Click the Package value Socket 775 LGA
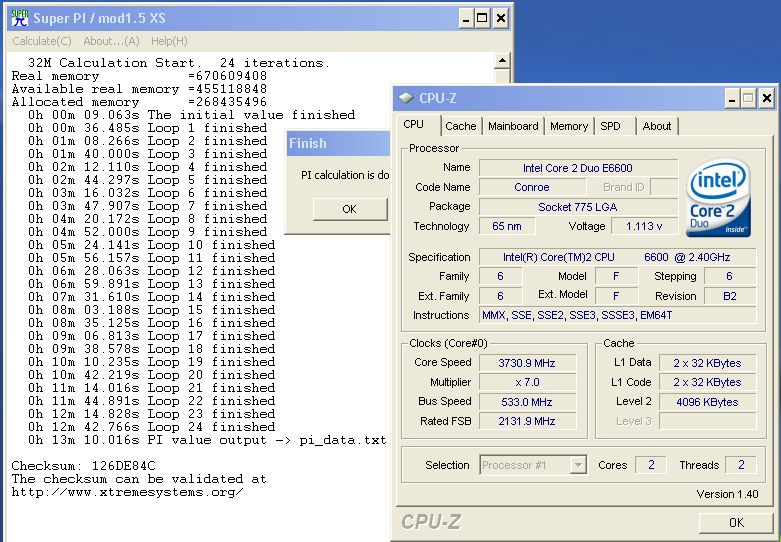The image size is (781, 542). [578, 207]
